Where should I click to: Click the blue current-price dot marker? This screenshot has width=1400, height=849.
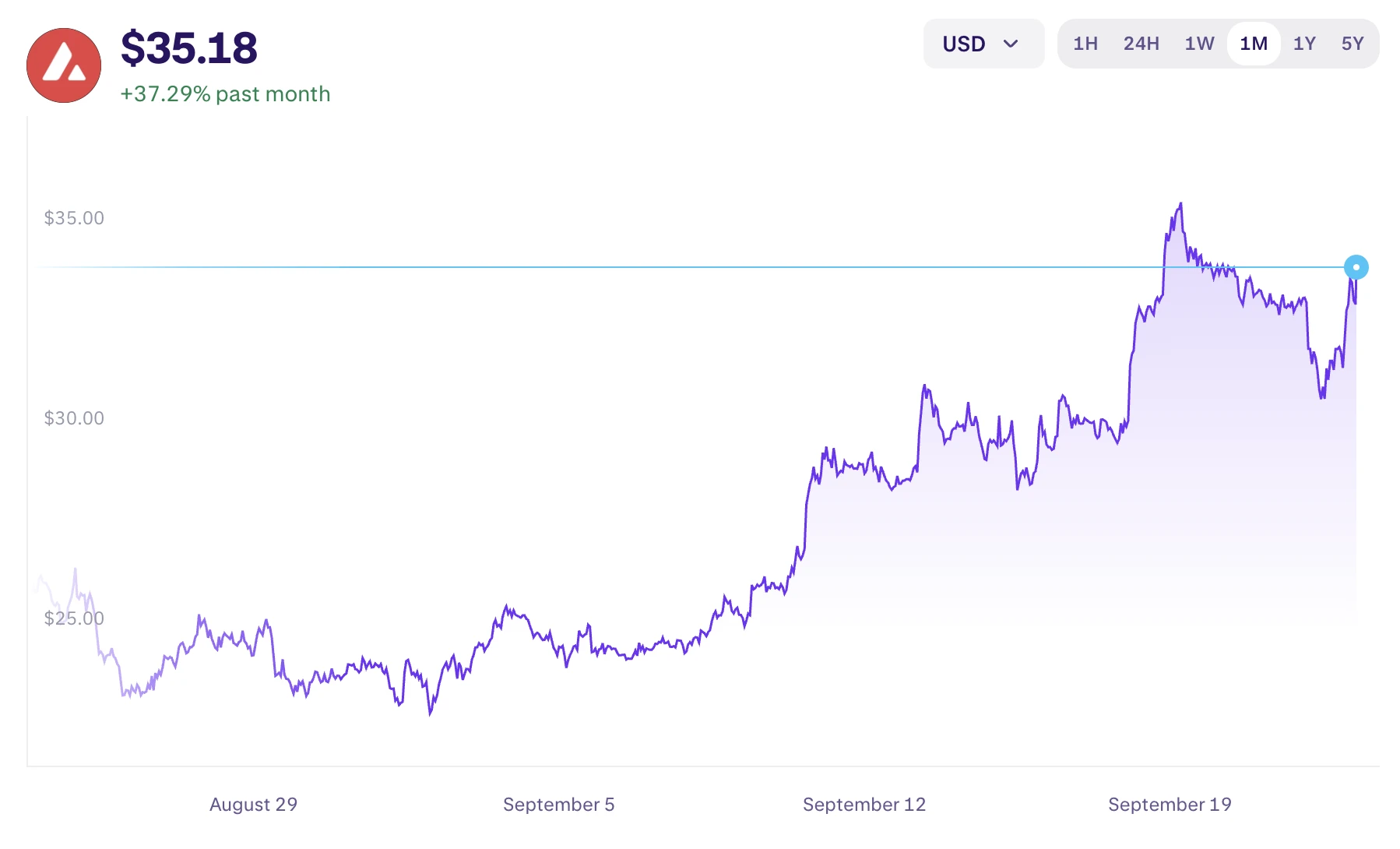(x=1356, y=267)
